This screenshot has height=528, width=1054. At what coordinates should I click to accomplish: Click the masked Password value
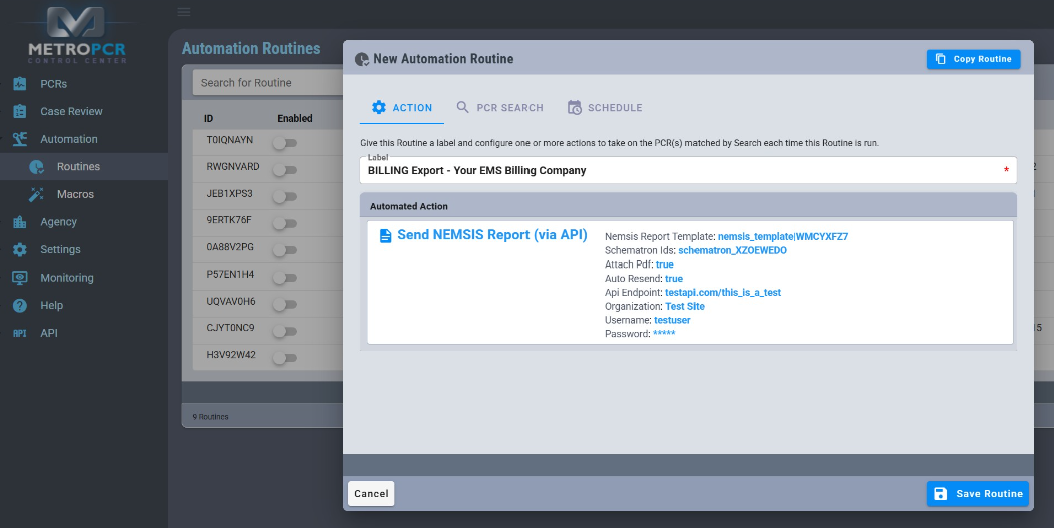coord(664,334)
